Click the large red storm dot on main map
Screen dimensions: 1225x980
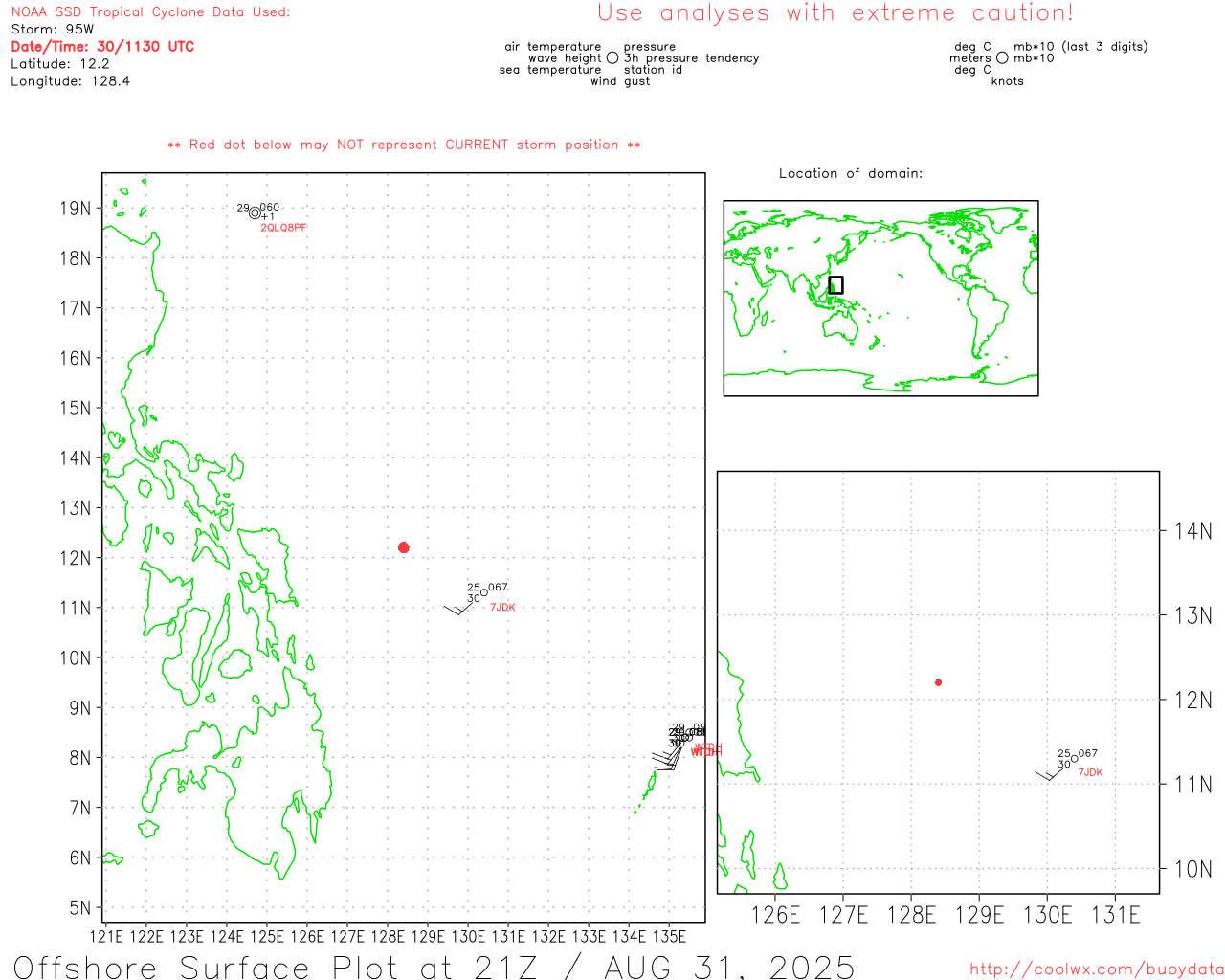click(403, 547)
